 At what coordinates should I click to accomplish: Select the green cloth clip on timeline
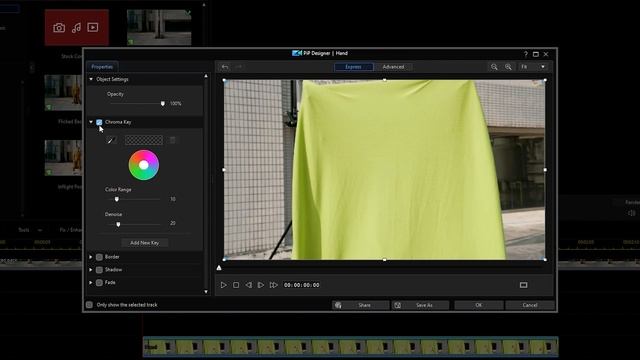(351, 347)
